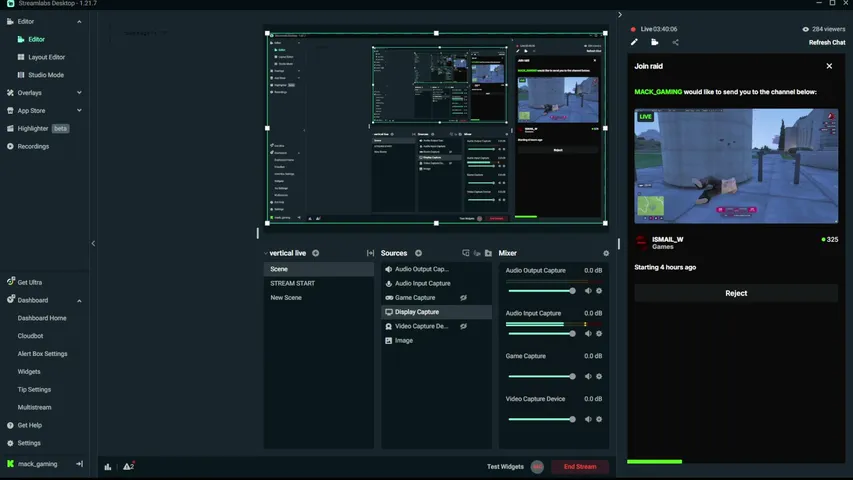Open Highlighter beta page
This screenshot has width=853, height=480.
pos(37,128)
